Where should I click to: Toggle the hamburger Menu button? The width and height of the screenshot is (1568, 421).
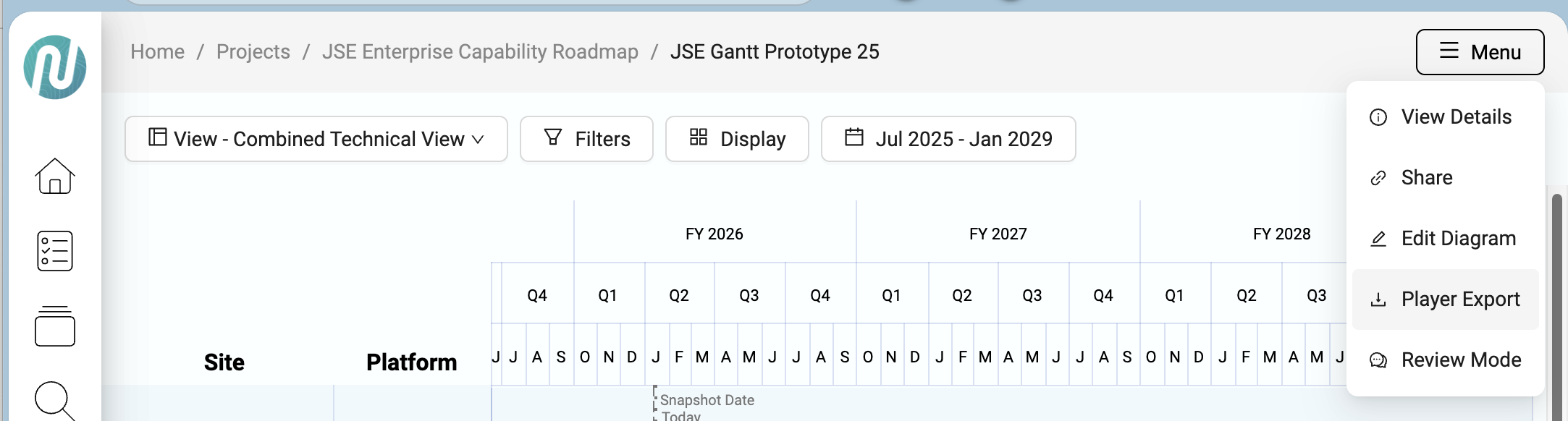coord(1480,52)
